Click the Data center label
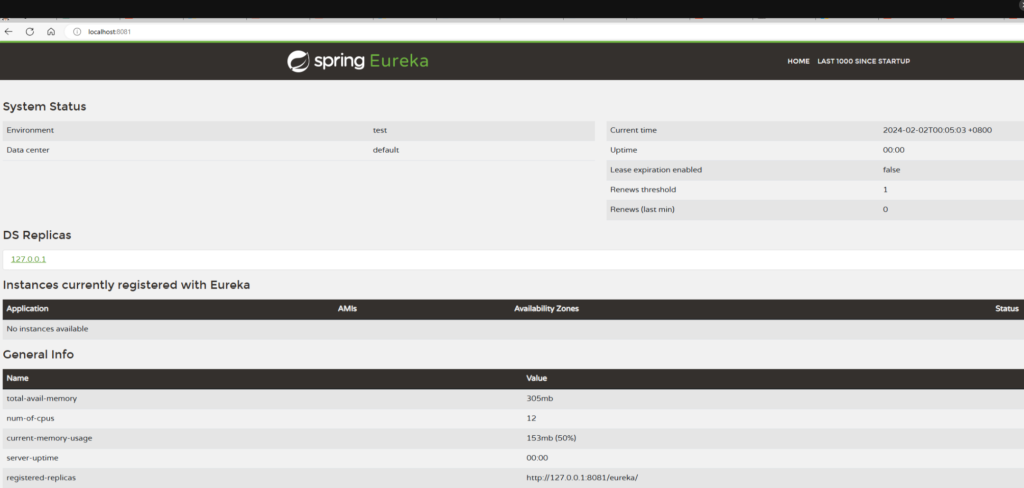This screenshot has height=488, width=1024. (28, 150)
